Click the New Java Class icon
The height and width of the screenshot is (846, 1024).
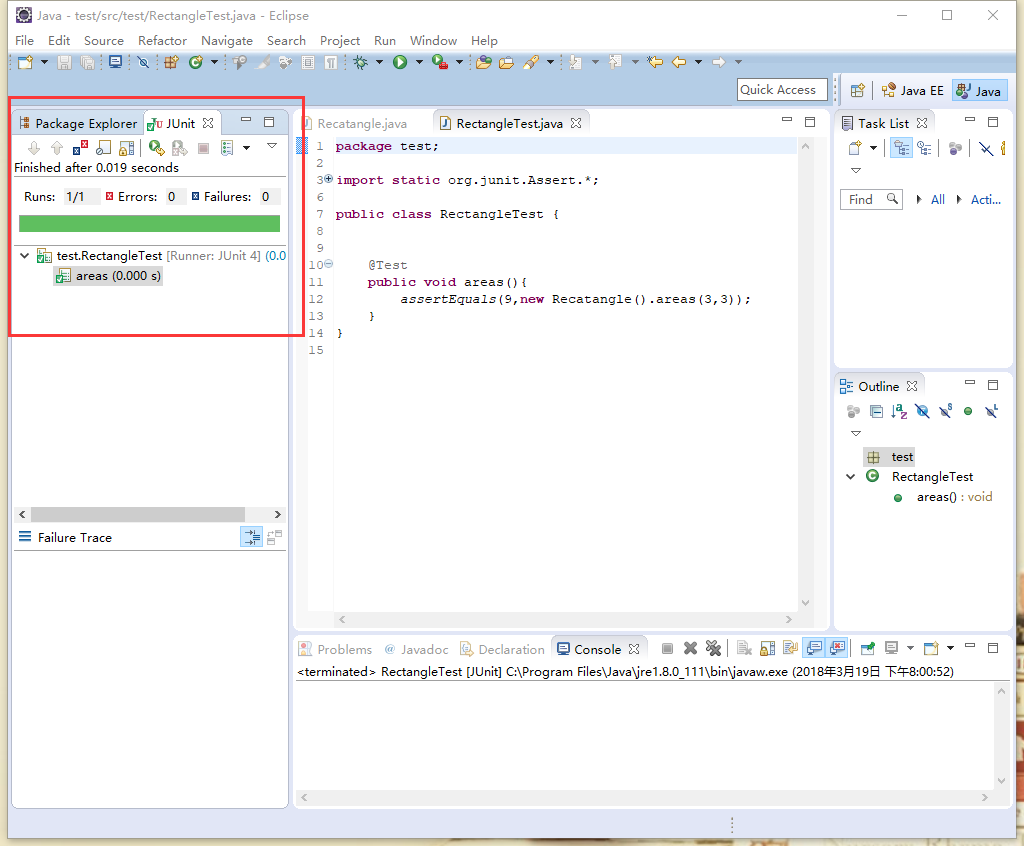(195, 62)
